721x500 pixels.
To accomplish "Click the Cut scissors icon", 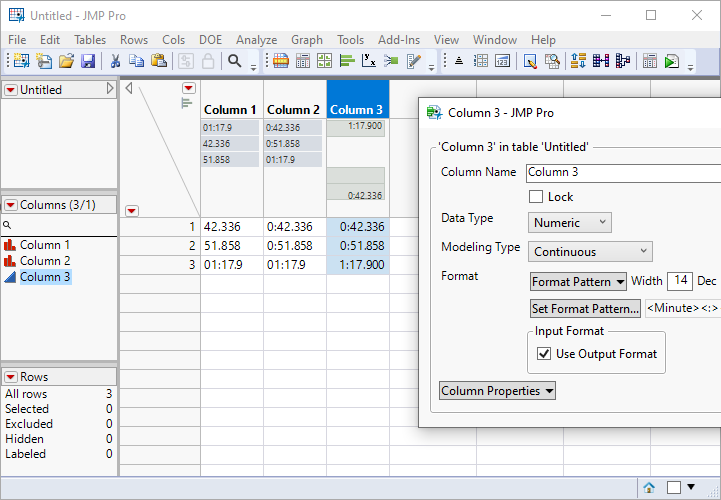I will click(115, 61).
